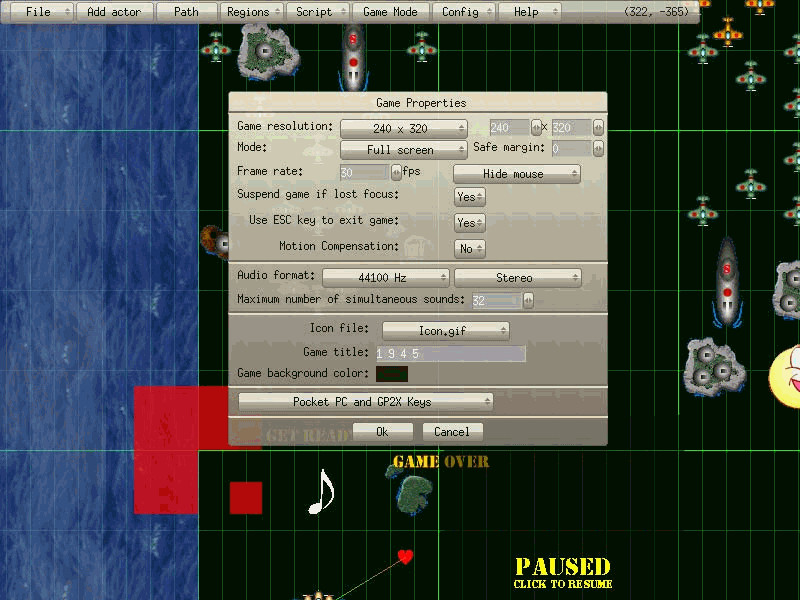Adjust the resolution width stepper
Viewport: 800px width, 600px height.
tap(536, 128)
